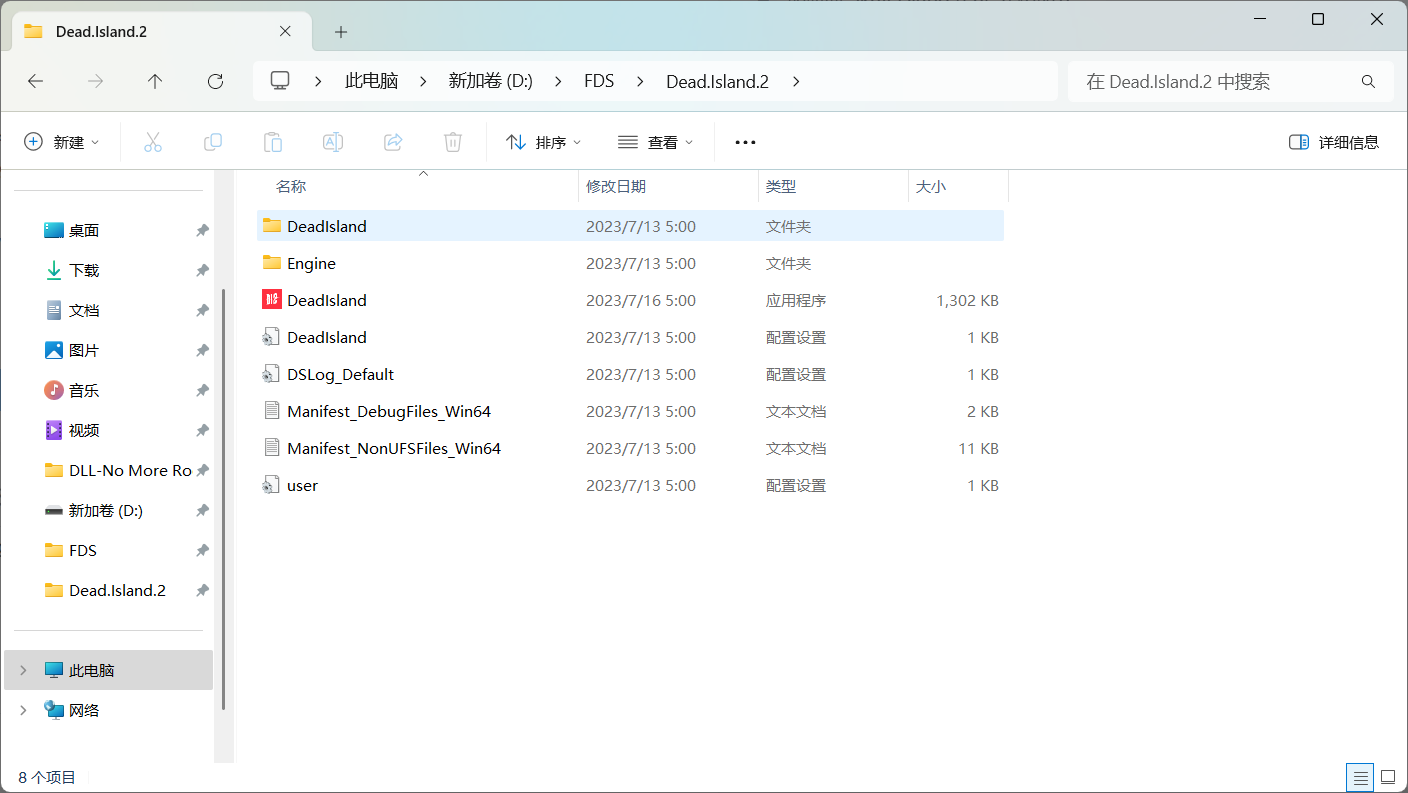Expand 此电脑 in the navigation pane
The height and width of the screenshot is (793, 1408).
pyautogui.click(x=23, y=670)
